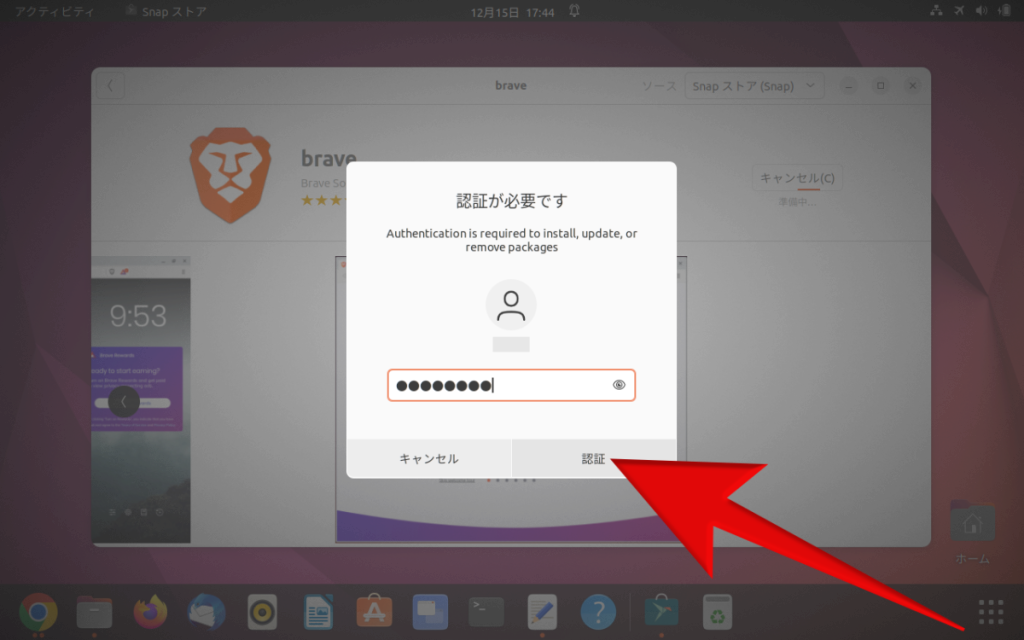Viewport: 1024px width, 640px height.
Task: Open the Files manager from the dock
Action: [x=94, y=612]
